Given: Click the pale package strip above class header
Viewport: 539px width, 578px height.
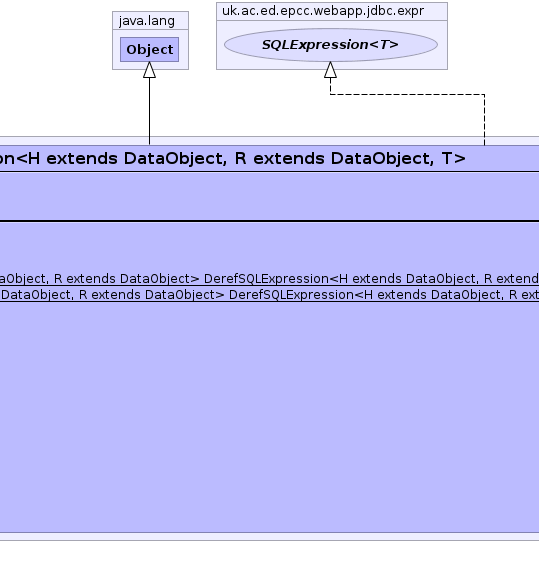Looking at the screenshot, I should tap(270, 141).
